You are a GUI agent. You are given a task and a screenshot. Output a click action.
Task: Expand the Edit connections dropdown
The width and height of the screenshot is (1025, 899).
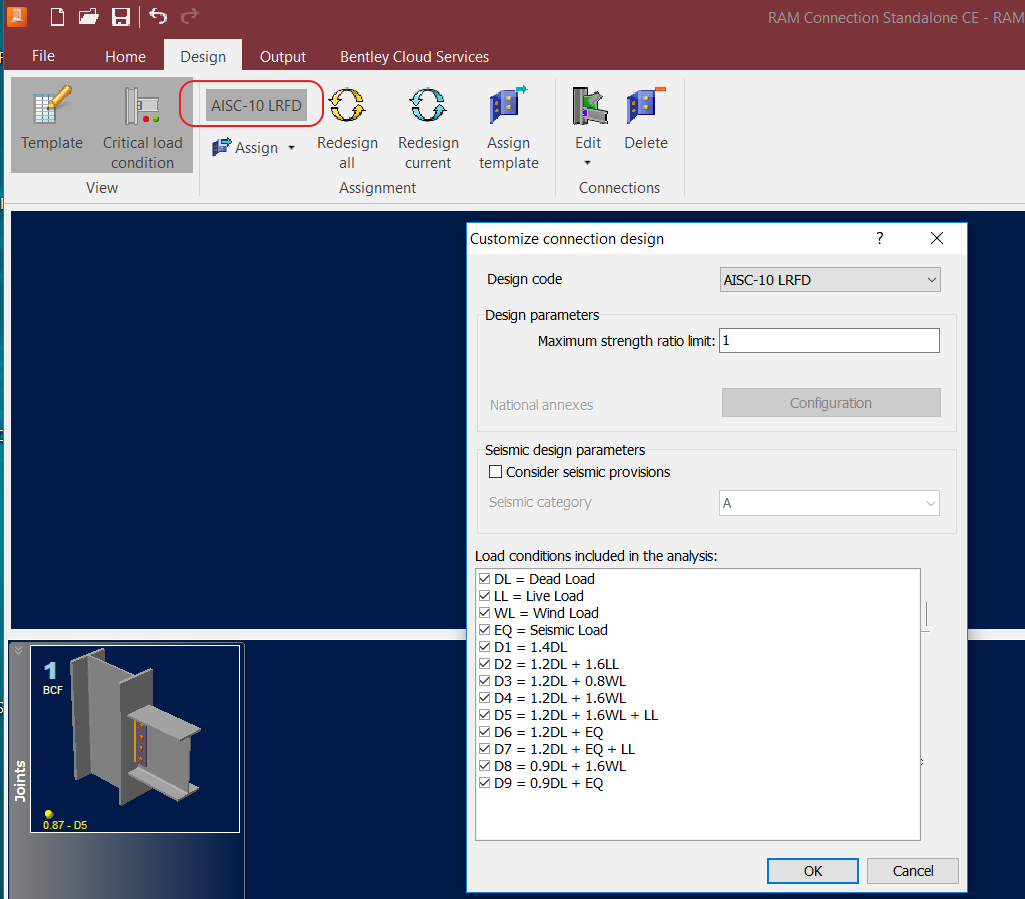[x=588, y=163]
